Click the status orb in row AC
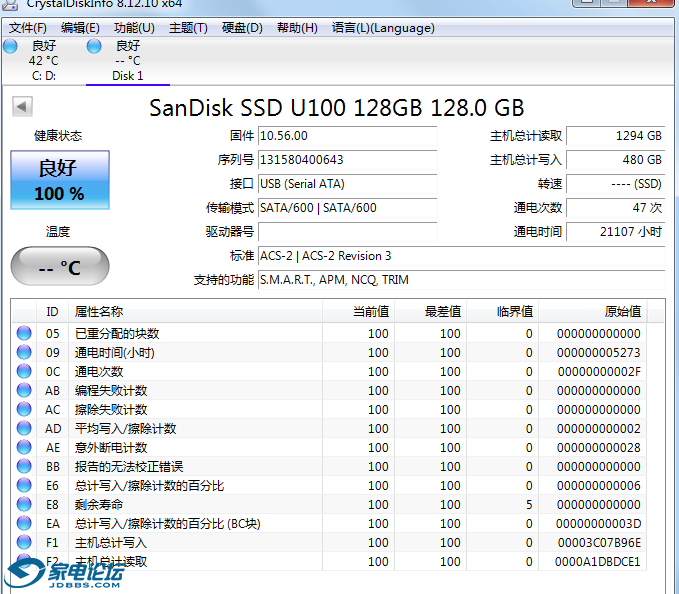The image size is (679, 594). pos(24,409)
